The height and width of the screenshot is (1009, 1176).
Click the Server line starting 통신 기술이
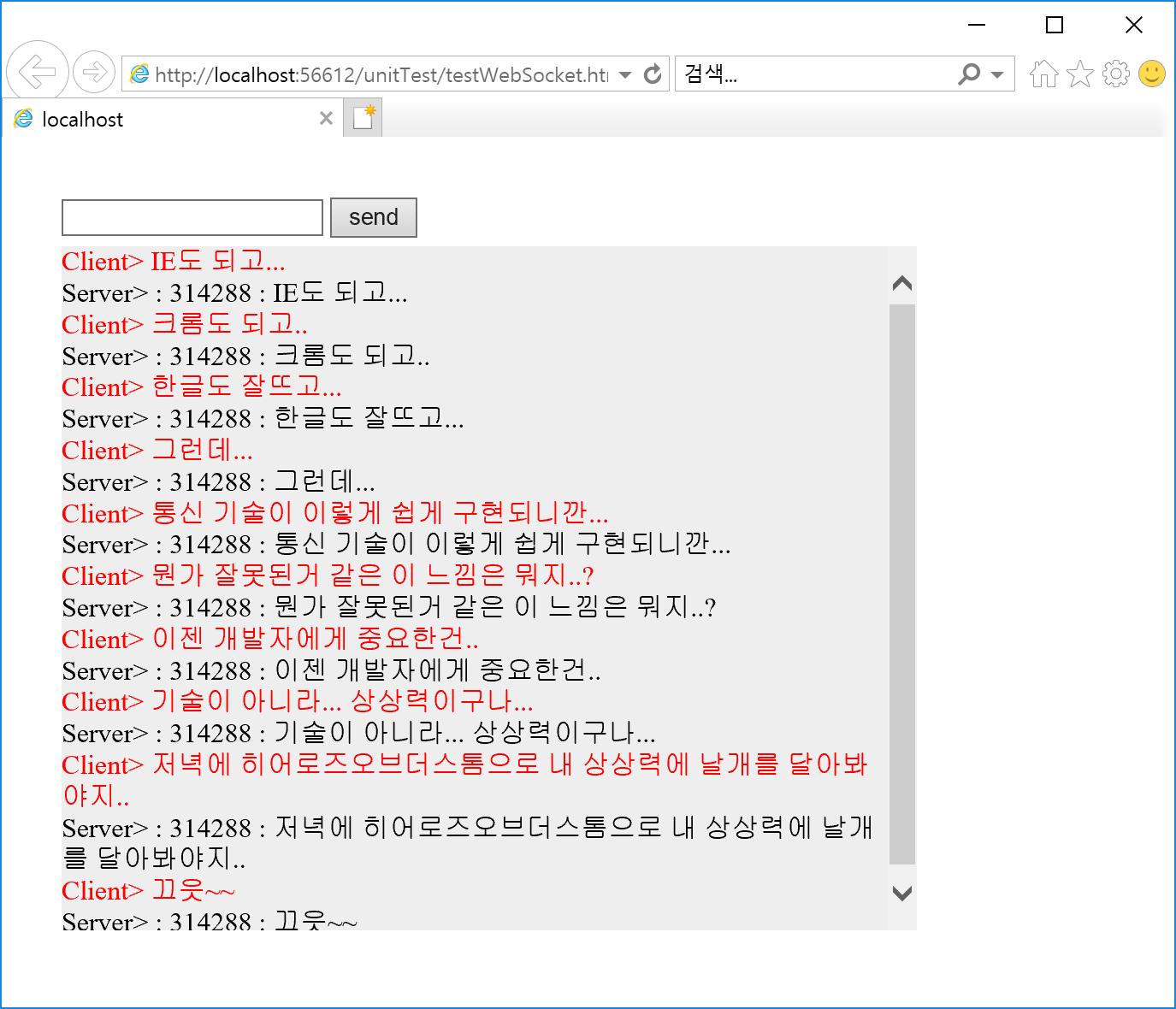(396, 545)
